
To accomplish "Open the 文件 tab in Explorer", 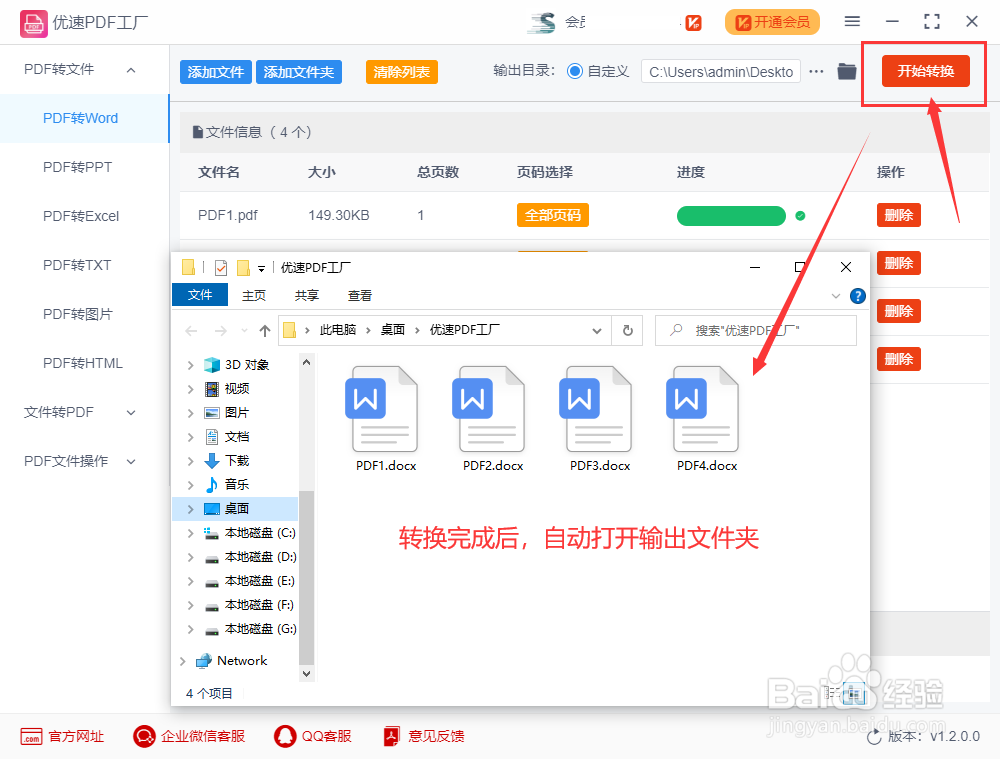I will (x=200, y=295).
